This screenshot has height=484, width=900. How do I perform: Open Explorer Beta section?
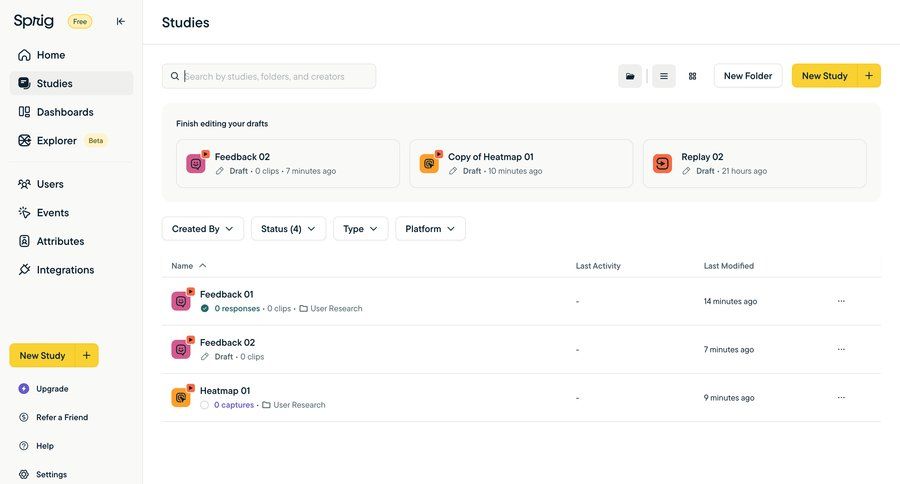pos(71,141)
